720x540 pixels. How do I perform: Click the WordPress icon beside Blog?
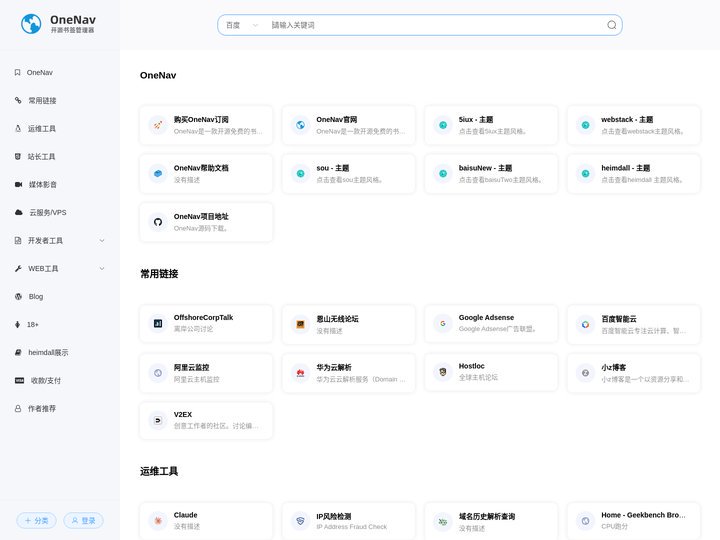tap(18, 297)
